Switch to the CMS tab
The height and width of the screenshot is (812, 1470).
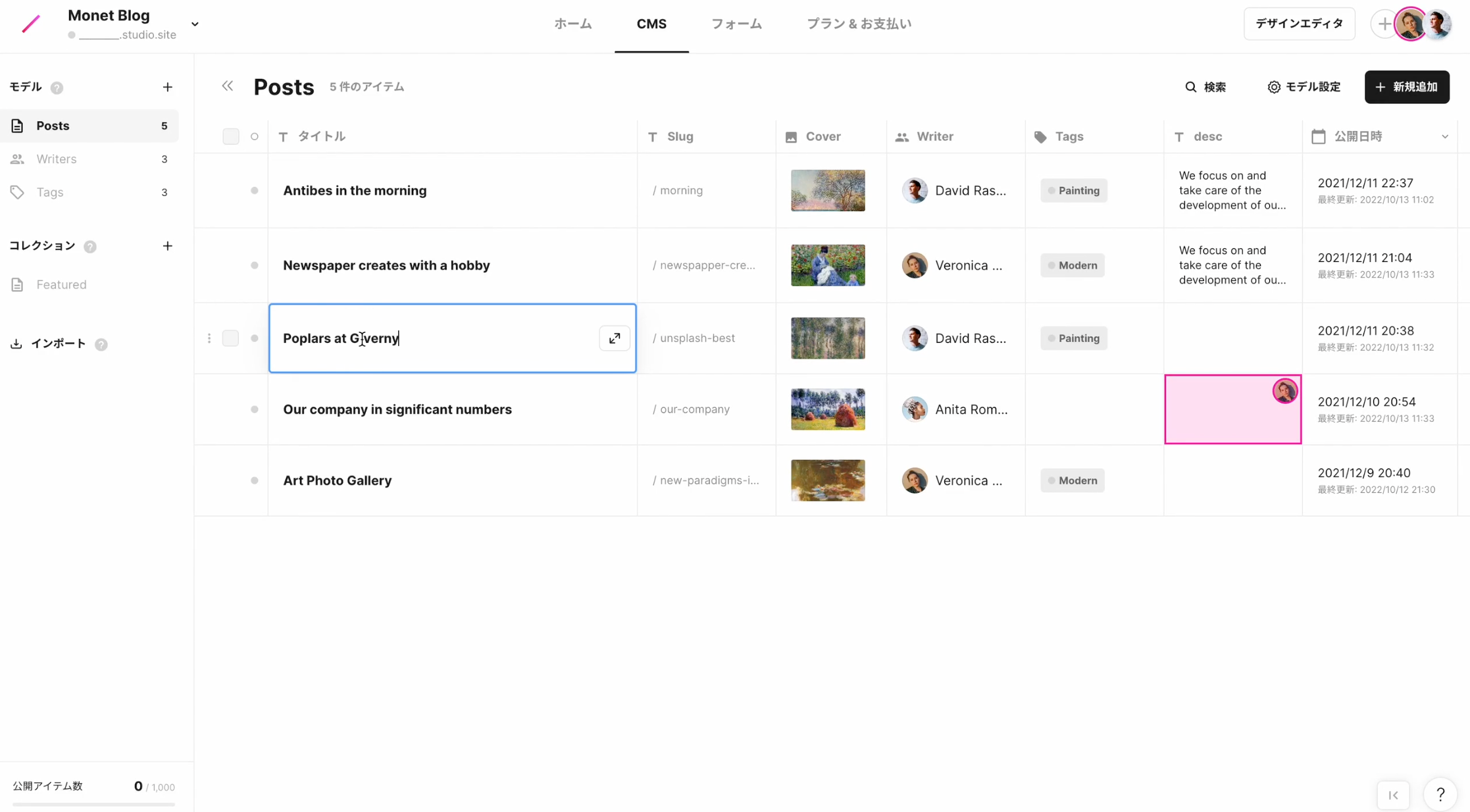(651, 24)
